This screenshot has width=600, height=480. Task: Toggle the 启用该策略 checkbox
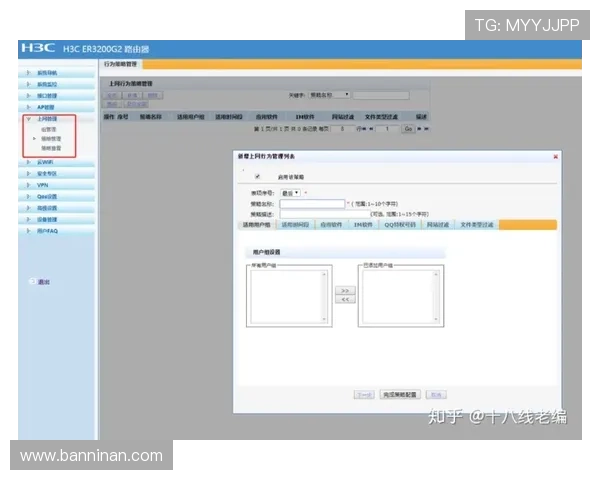click(258, 177)
